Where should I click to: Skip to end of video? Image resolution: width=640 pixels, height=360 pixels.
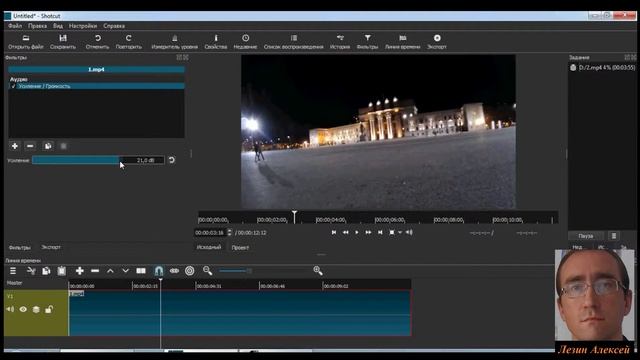pyautogui.click(x=380, y=232)
